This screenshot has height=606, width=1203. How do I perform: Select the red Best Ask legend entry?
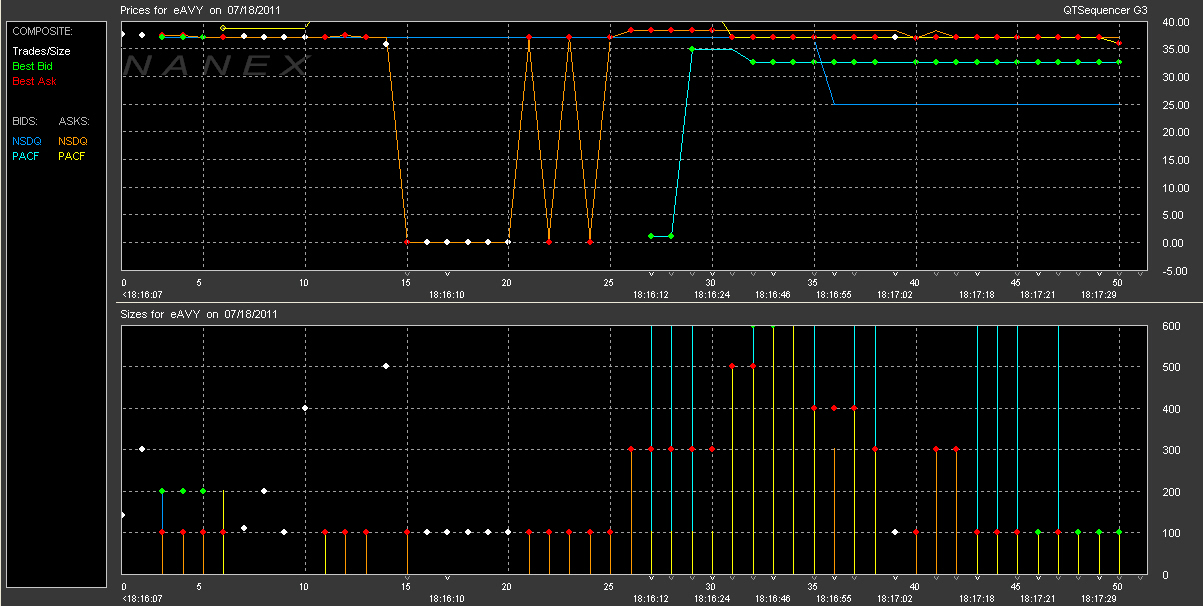coord(33,81)
